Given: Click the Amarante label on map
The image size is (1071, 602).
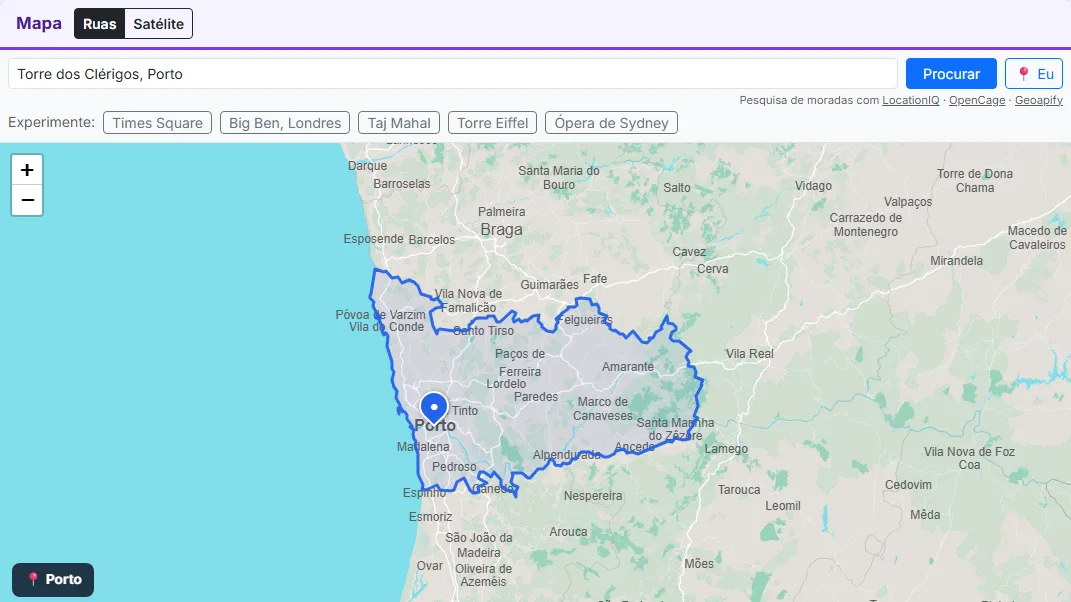Looking at the screenshot, I should click(628, 367).
